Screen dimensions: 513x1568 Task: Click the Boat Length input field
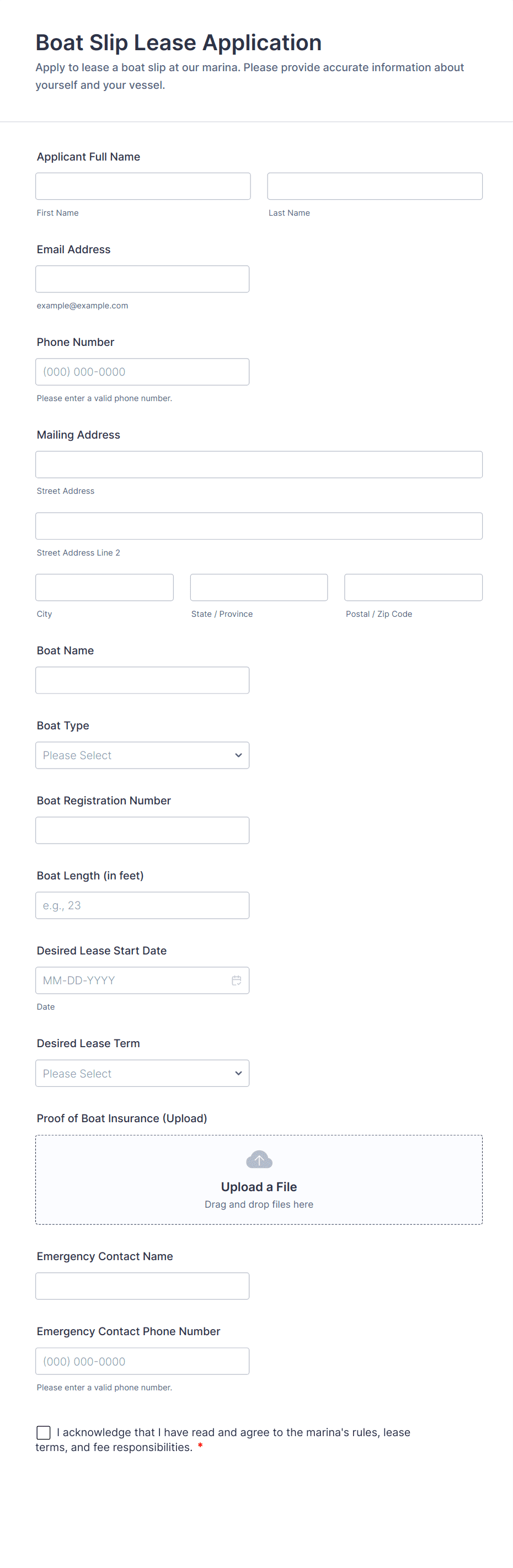(142, 905)
